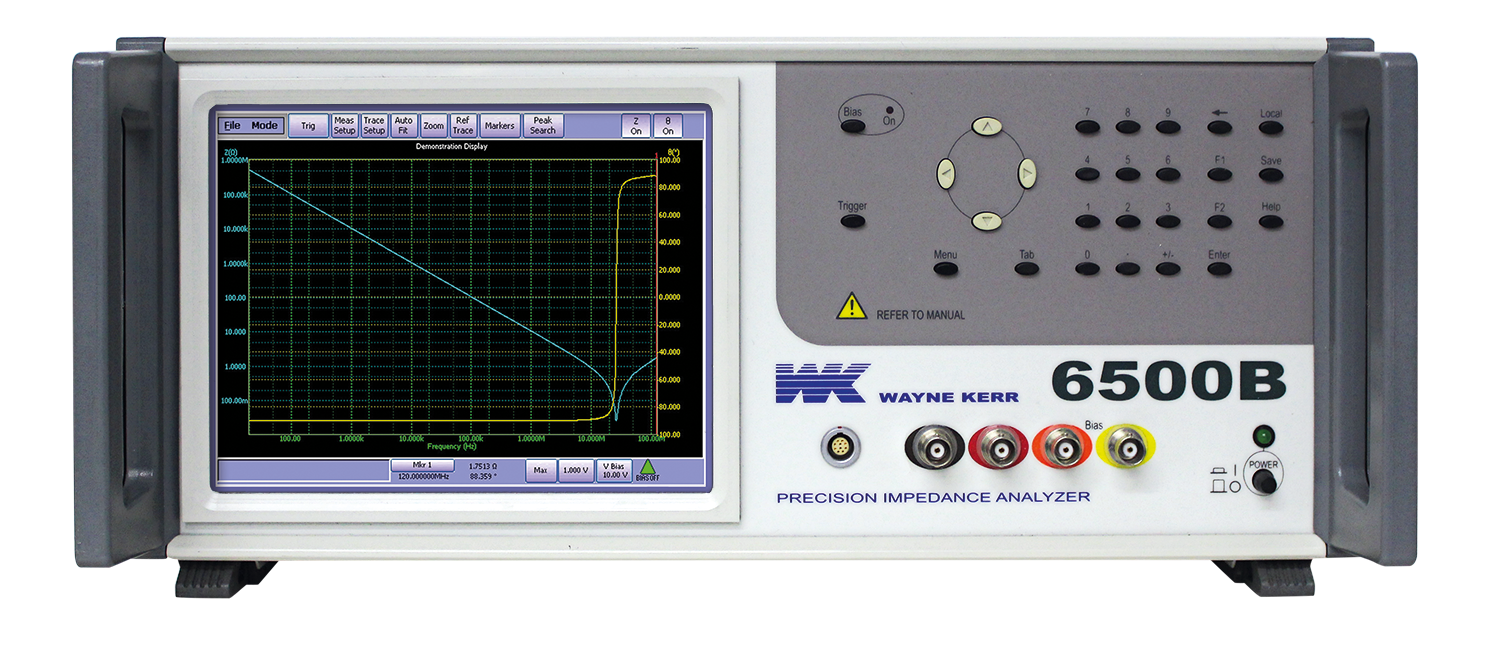Edit the 1.000 V level field
The height and width of the screenshot is (665, 1500).
coord(575,470)
